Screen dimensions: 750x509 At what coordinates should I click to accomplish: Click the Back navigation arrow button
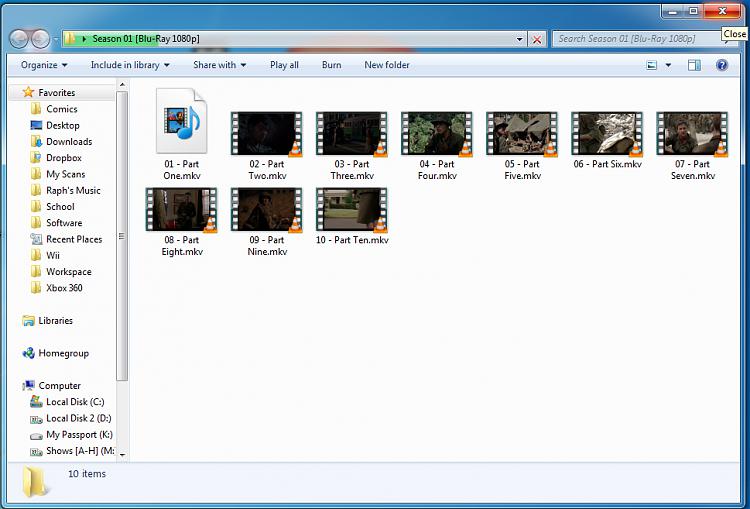(19, 39)
